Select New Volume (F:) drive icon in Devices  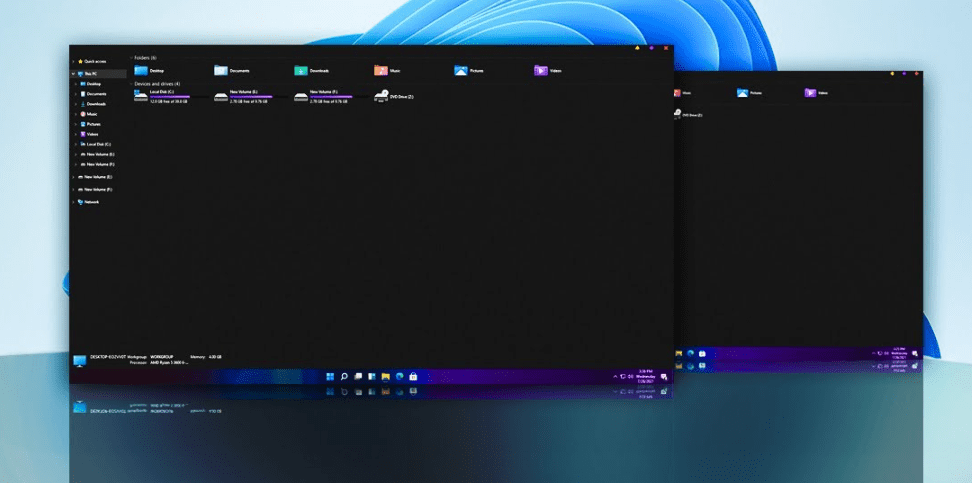pos(301,96)
